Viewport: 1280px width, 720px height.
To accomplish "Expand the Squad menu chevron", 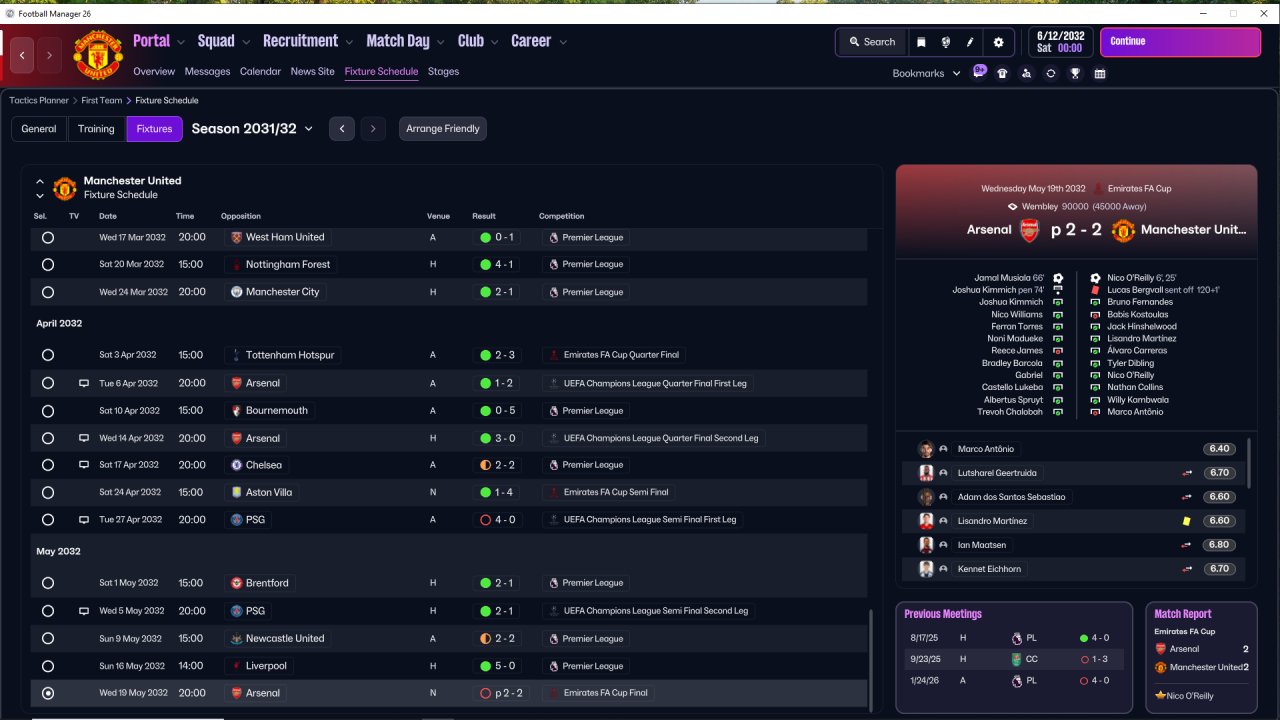I will tap(246, 42).
